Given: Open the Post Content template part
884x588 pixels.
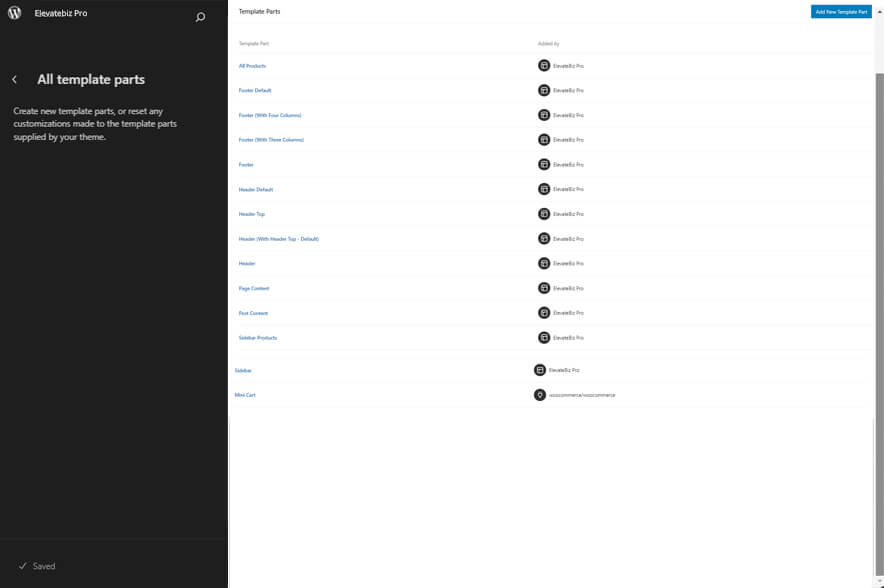Looking at the screenshot, I should 254,313.
